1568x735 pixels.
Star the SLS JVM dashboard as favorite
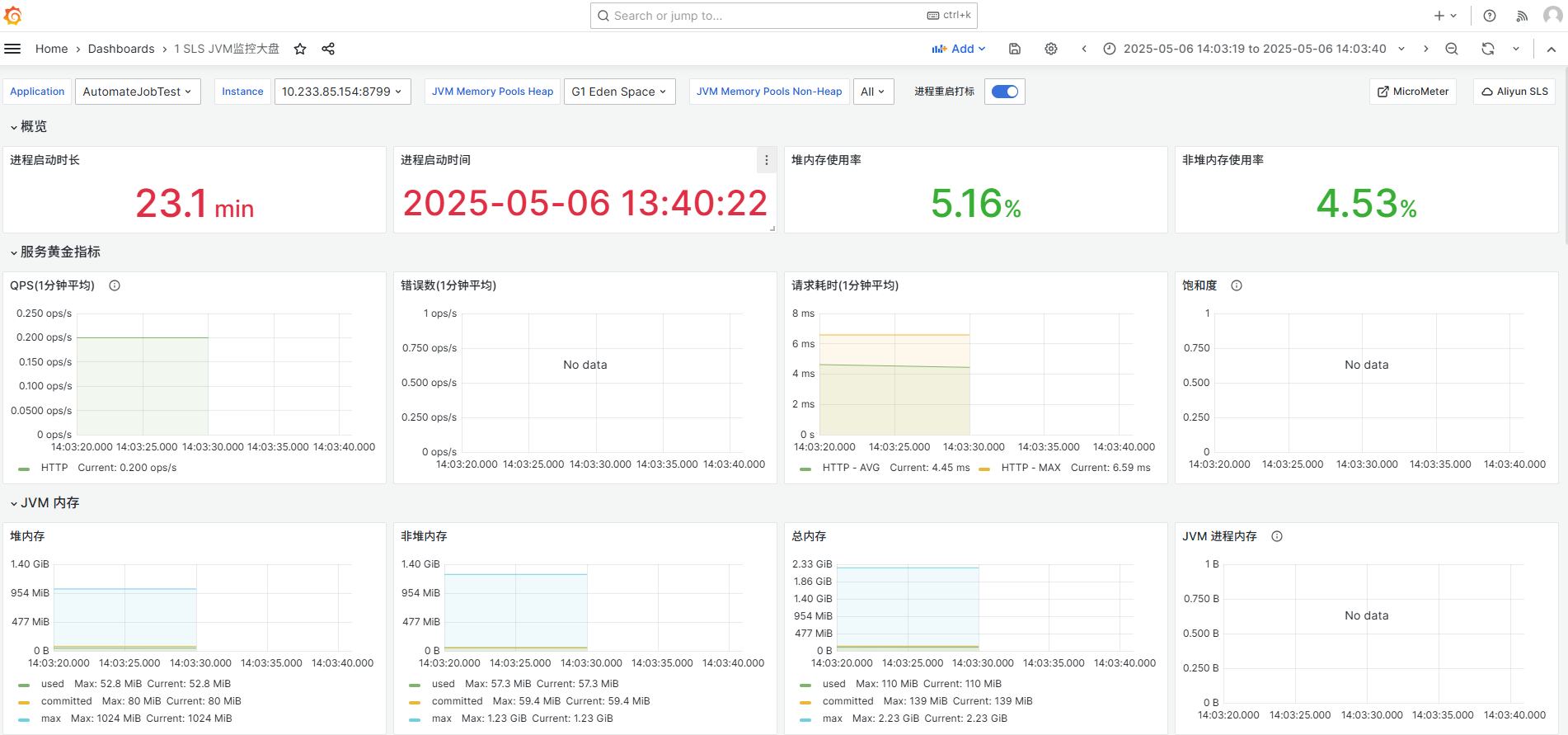pos(300,49)
